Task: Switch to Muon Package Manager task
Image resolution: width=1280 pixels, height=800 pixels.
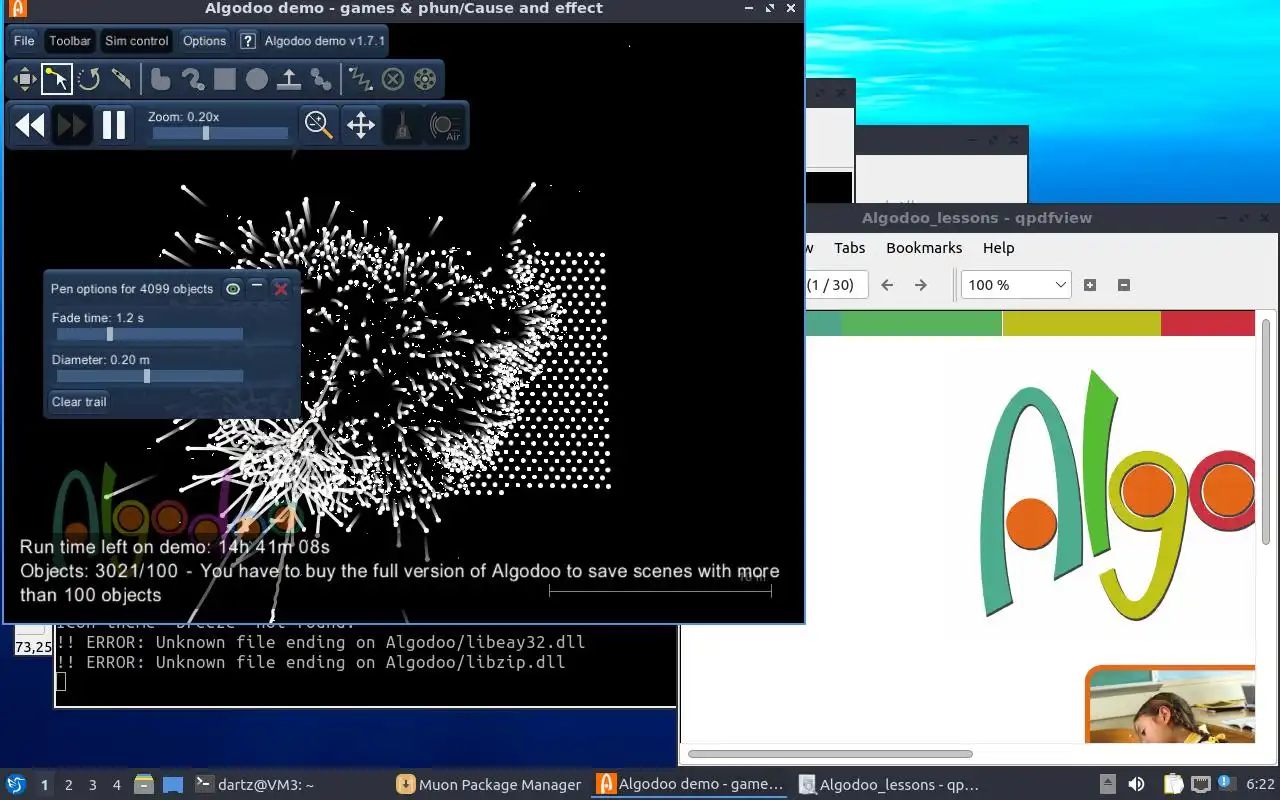Action: point(490,785)
